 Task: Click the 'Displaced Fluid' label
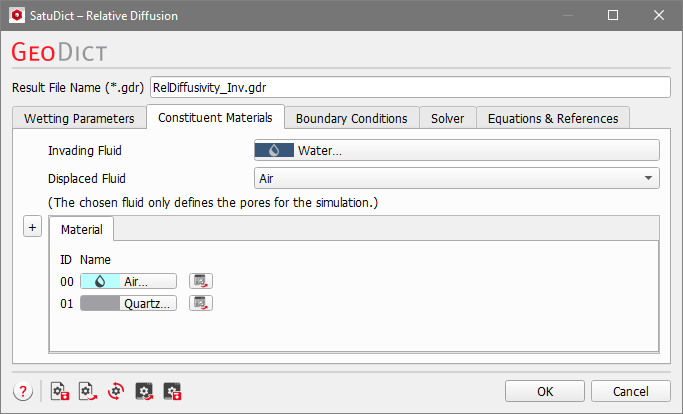coord(87,178)
